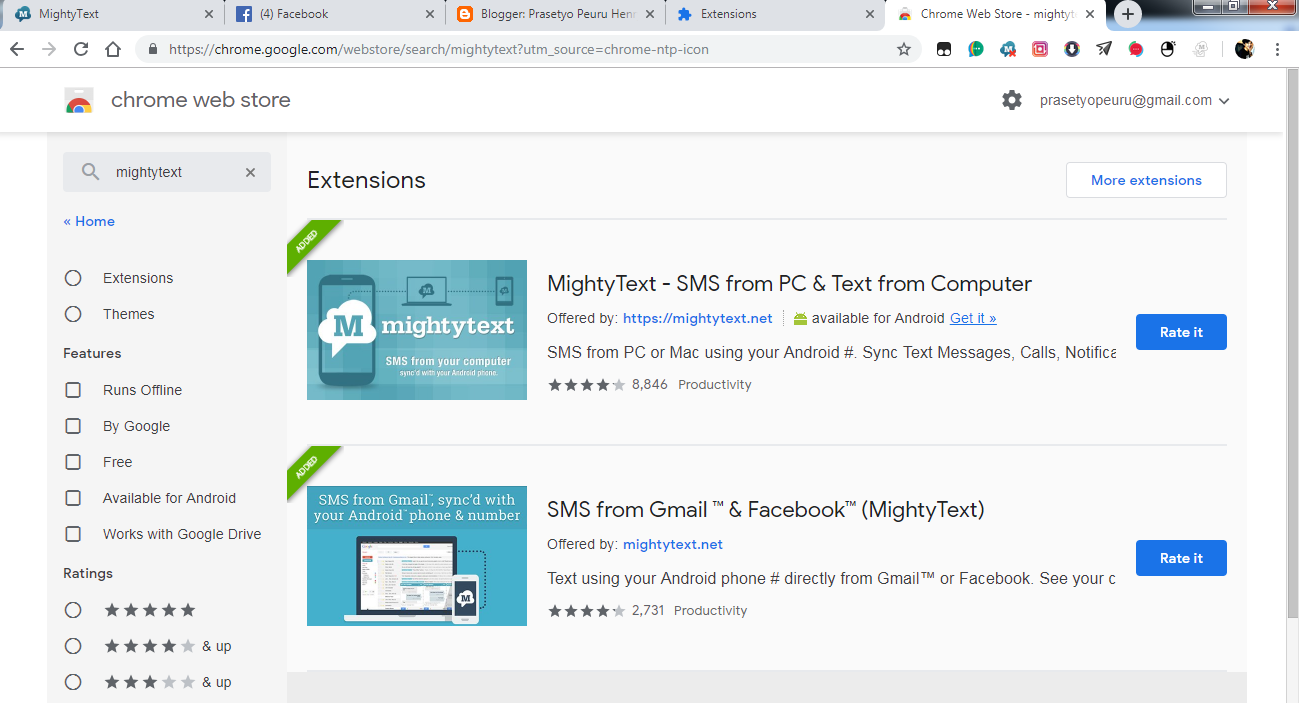1299x703 pixels.
Task: Select the Chrome Web Store tab
Action: click(x=995, y=14)
